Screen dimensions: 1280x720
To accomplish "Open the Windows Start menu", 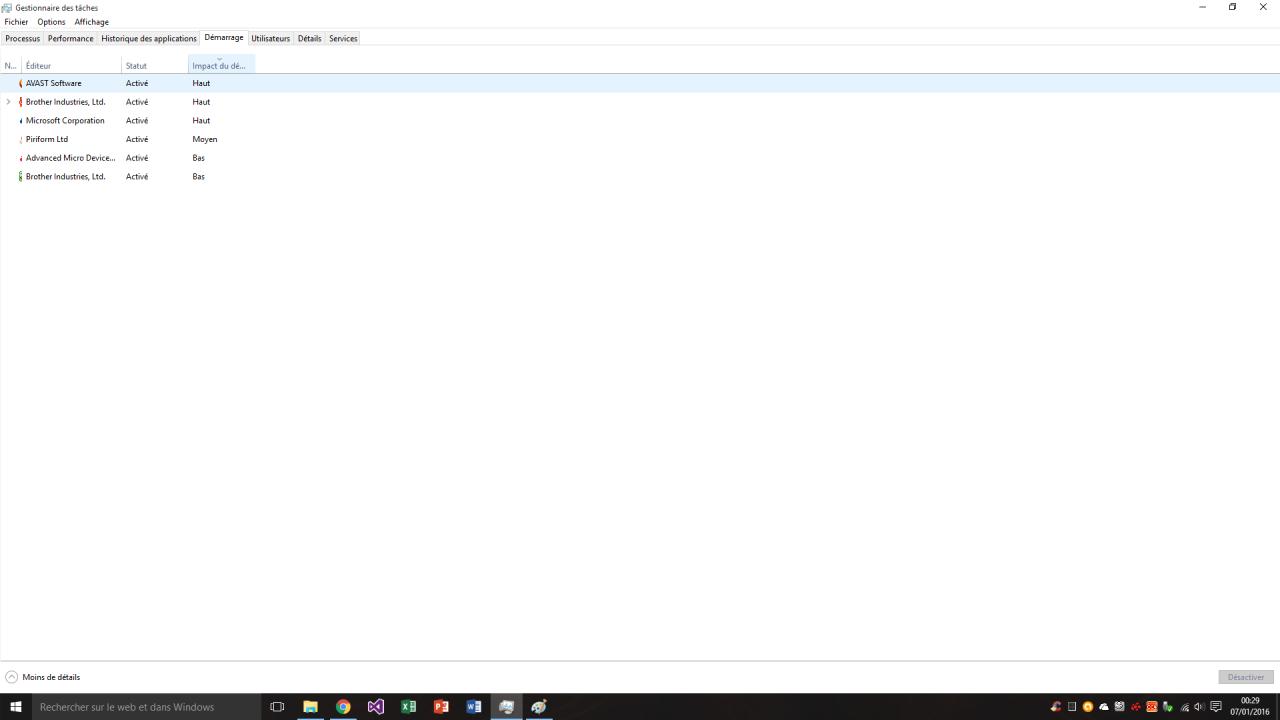I will [x=15, y=707].
